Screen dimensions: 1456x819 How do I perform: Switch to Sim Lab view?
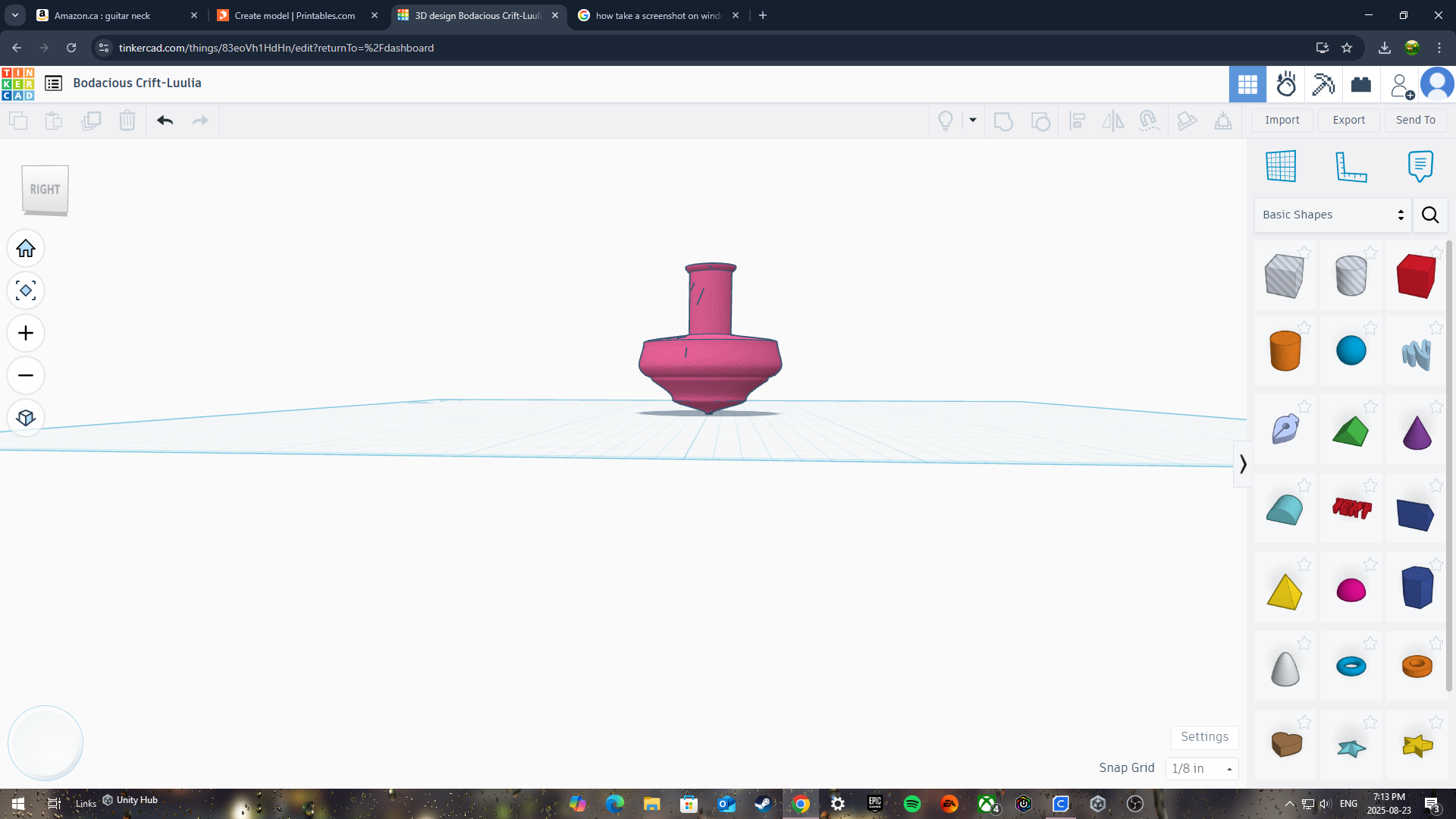tap(1285, 84)
